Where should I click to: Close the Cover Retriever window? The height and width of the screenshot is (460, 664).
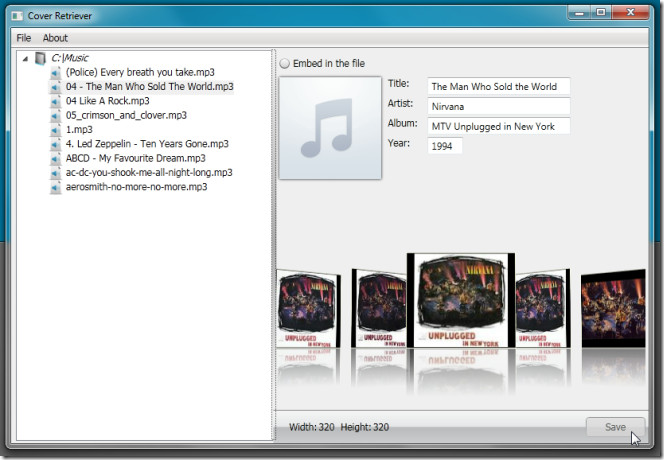(x=630, y=12)
